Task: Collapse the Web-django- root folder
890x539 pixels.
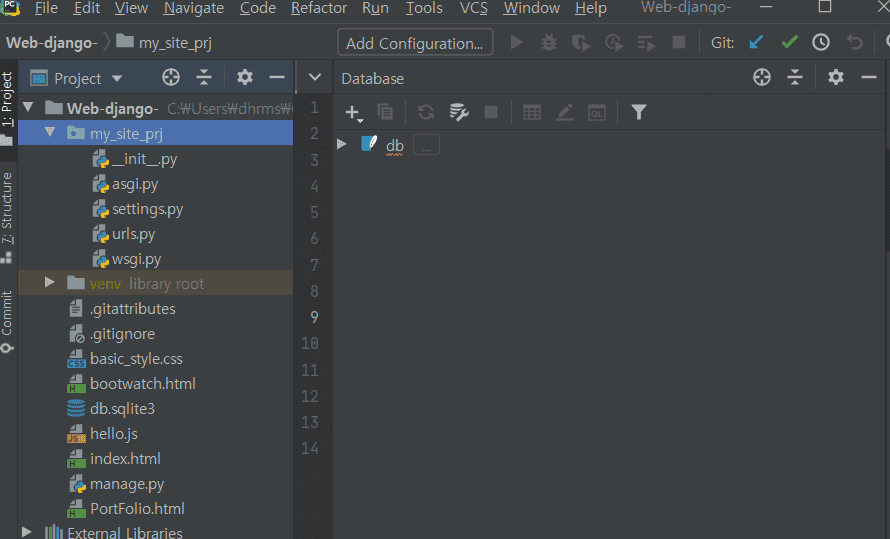Action: 28,107
